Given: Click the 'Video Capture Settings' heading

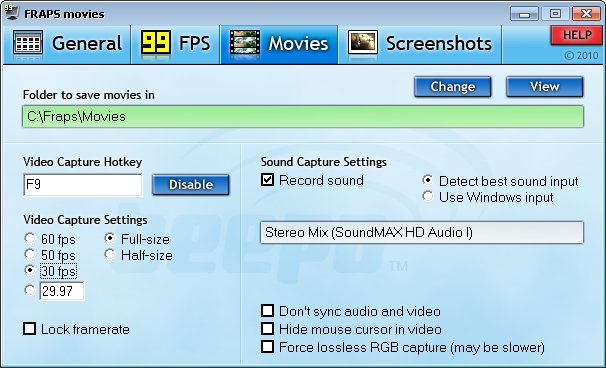Looking at the screenshot, I should click(85, 220).
